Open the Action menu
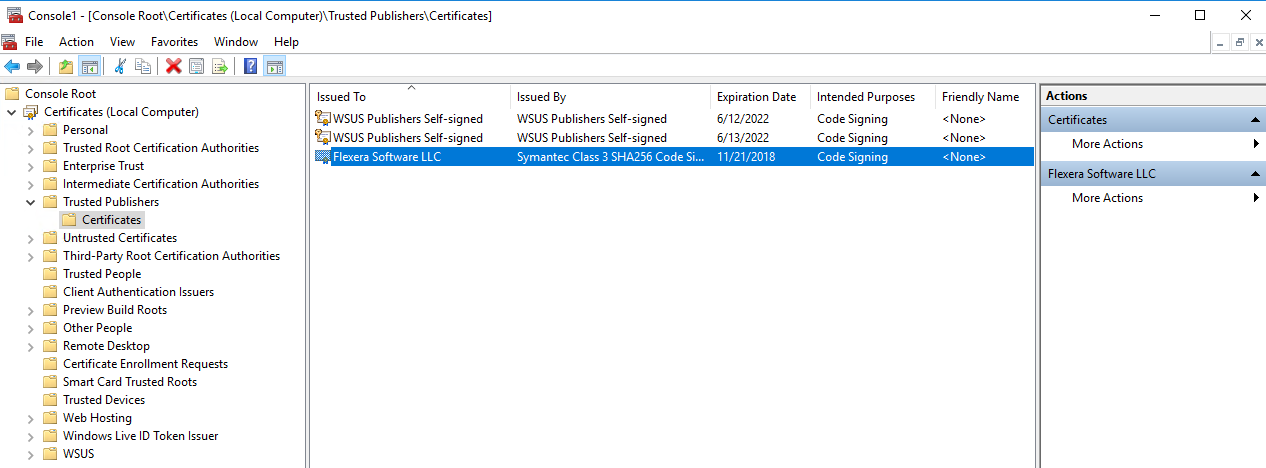Screen dimensions: 1266x468 pyautogui.click(x=76, y=42)
